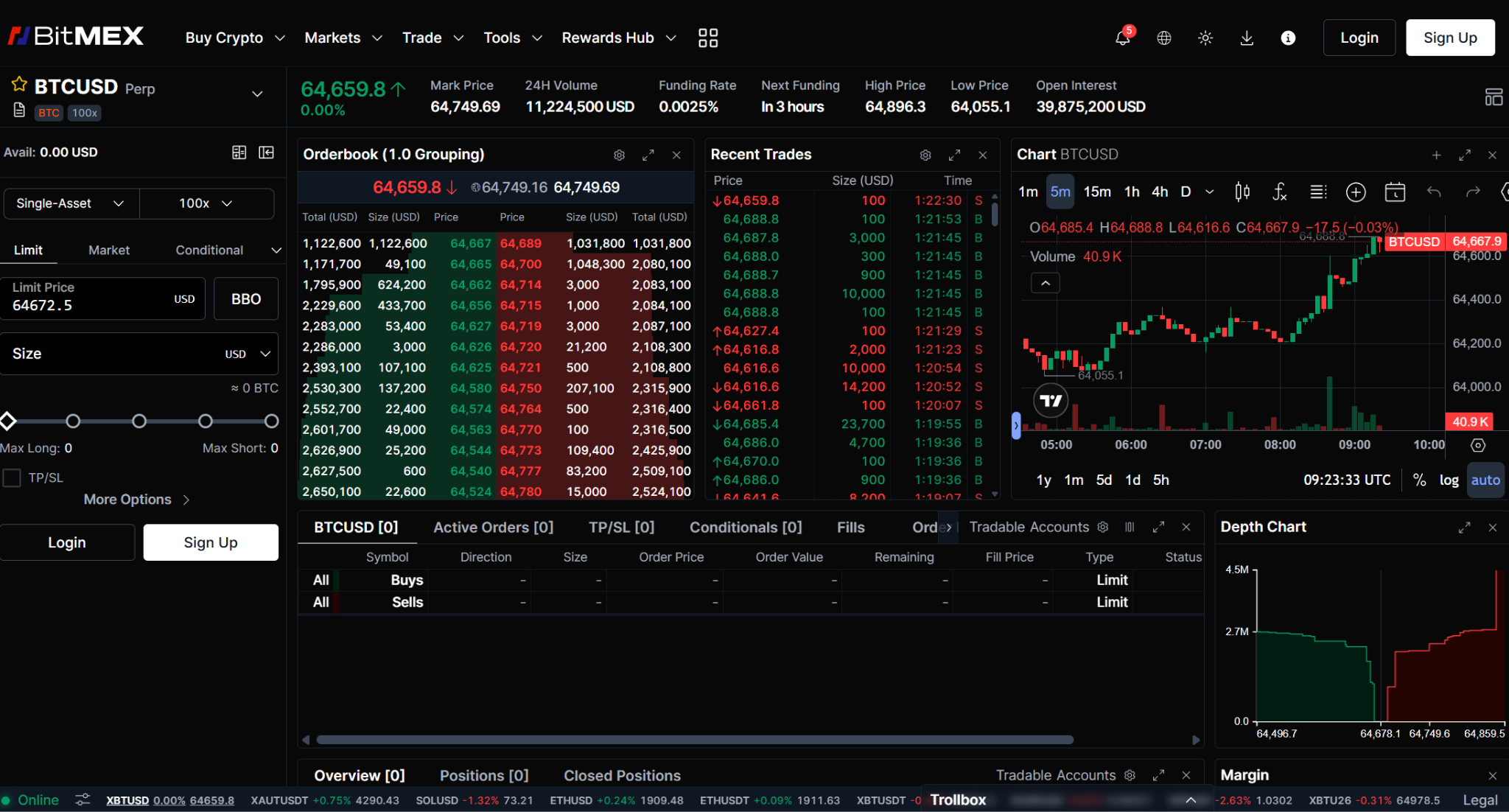
Task: Open Buy Crypto dropdown menu
Action: (x=234, y=38)
